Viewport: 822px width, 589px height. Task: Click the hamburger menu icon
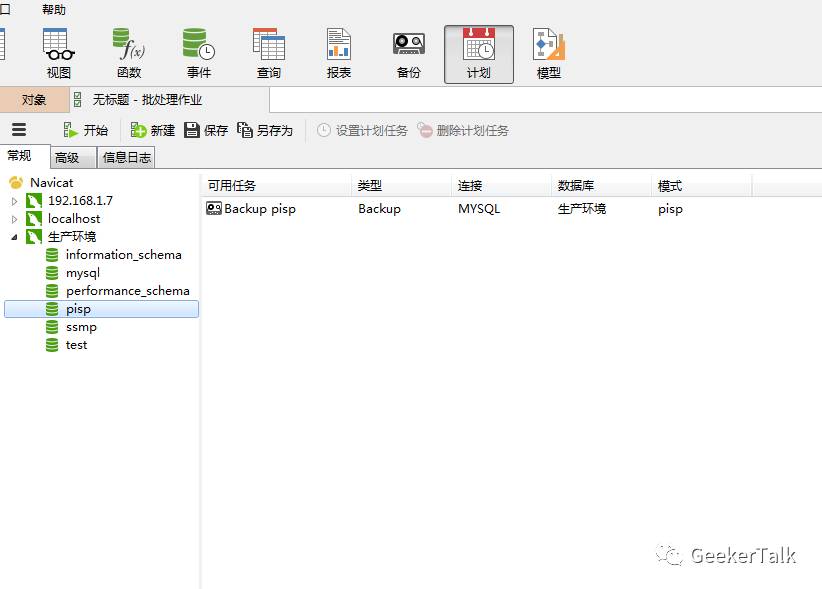point(19,129)
